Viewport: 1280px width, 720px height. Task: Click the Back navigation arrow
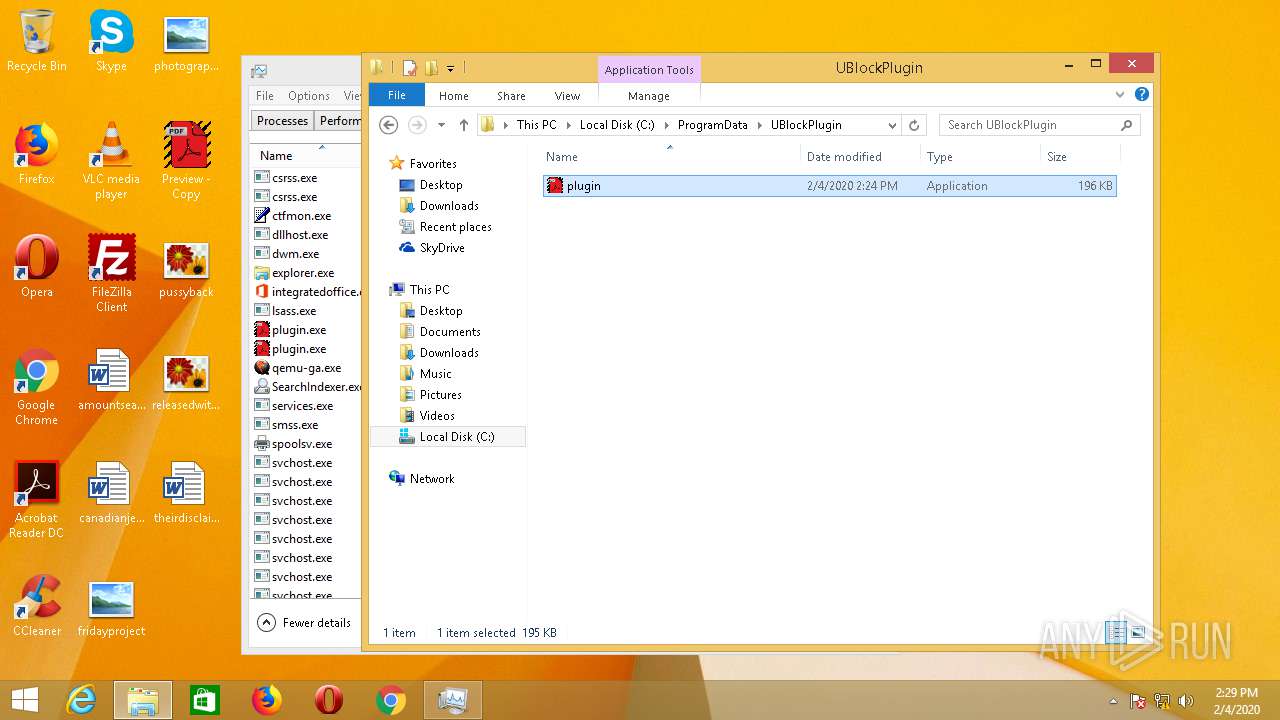click(389, 125)
